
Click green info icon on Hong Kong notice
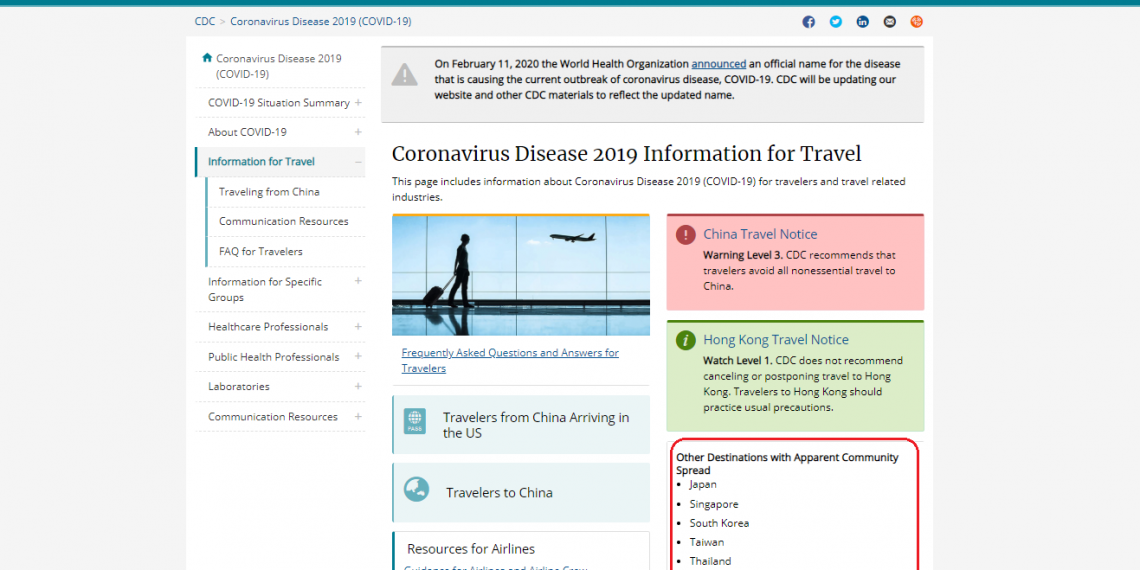pyautogui.click(x=685, y=341)
